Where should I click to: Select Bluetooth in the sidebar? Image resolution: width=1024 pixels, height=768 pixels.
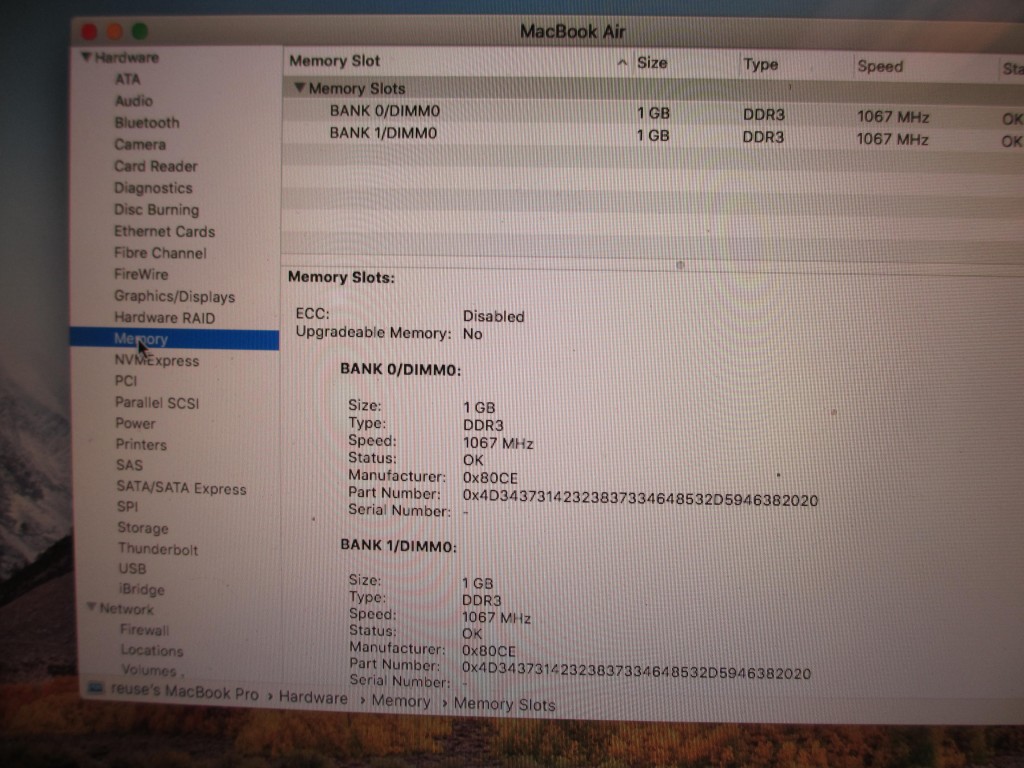[147, 122]
